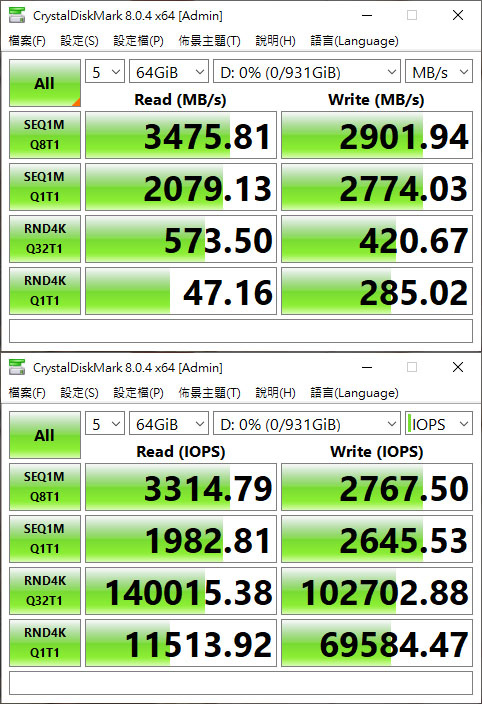The width and height of the screenshot is (482, 704).
Task: Click the Read (MB/s) column header
Action: [180, 99]
